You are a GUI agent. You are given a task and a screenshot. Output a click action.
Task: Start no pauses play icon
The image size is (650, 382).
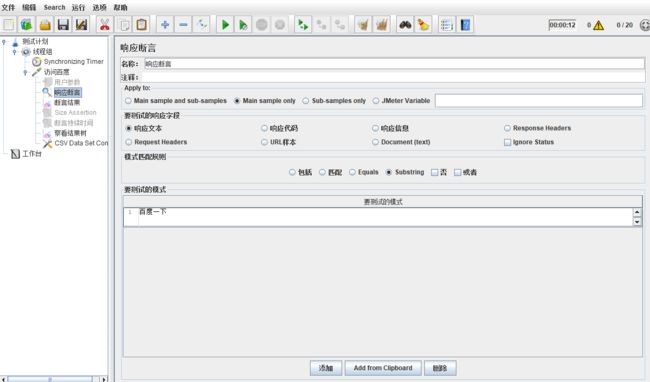click(243, 25)
